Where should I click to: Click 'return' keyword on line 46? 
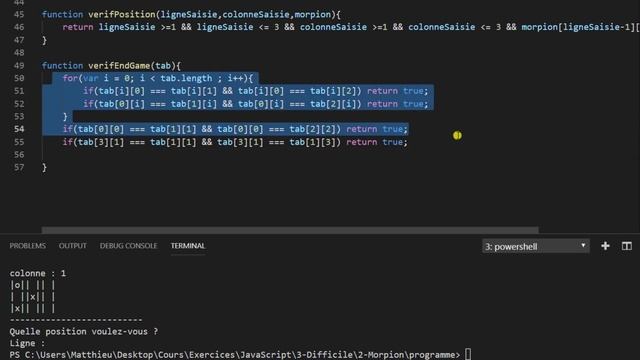tap(78, 27)
